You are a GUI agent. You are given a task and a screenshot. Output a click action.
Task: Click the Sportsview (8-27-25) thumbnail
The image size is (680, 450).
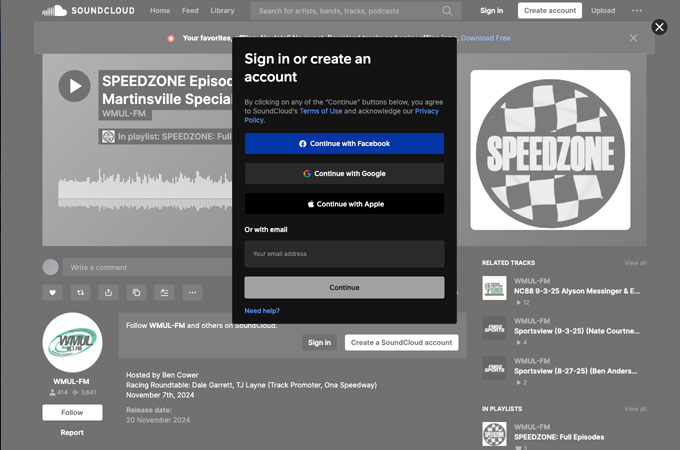(494, 368)
